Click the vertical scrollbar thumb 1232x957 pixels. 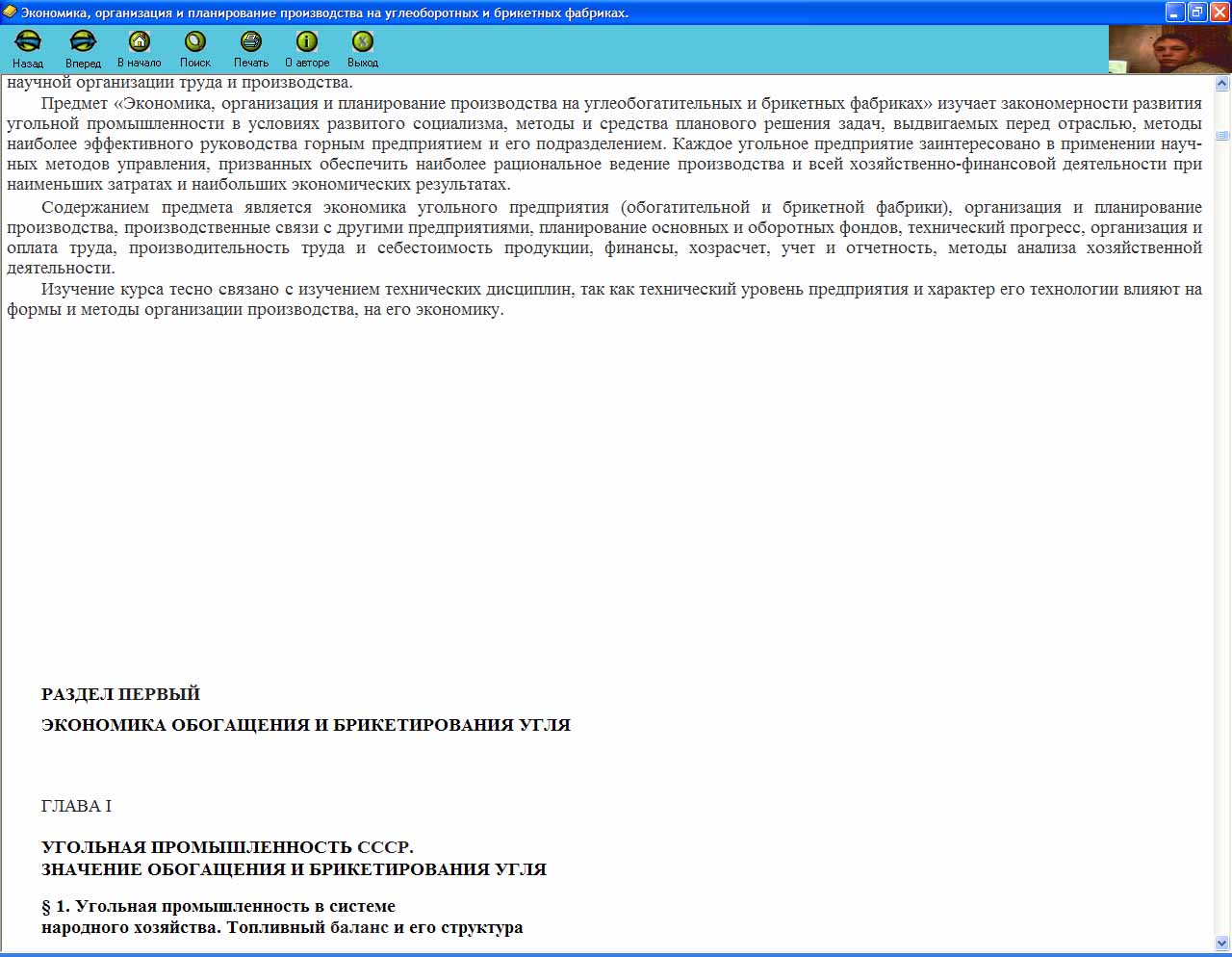coord(1222,136)
